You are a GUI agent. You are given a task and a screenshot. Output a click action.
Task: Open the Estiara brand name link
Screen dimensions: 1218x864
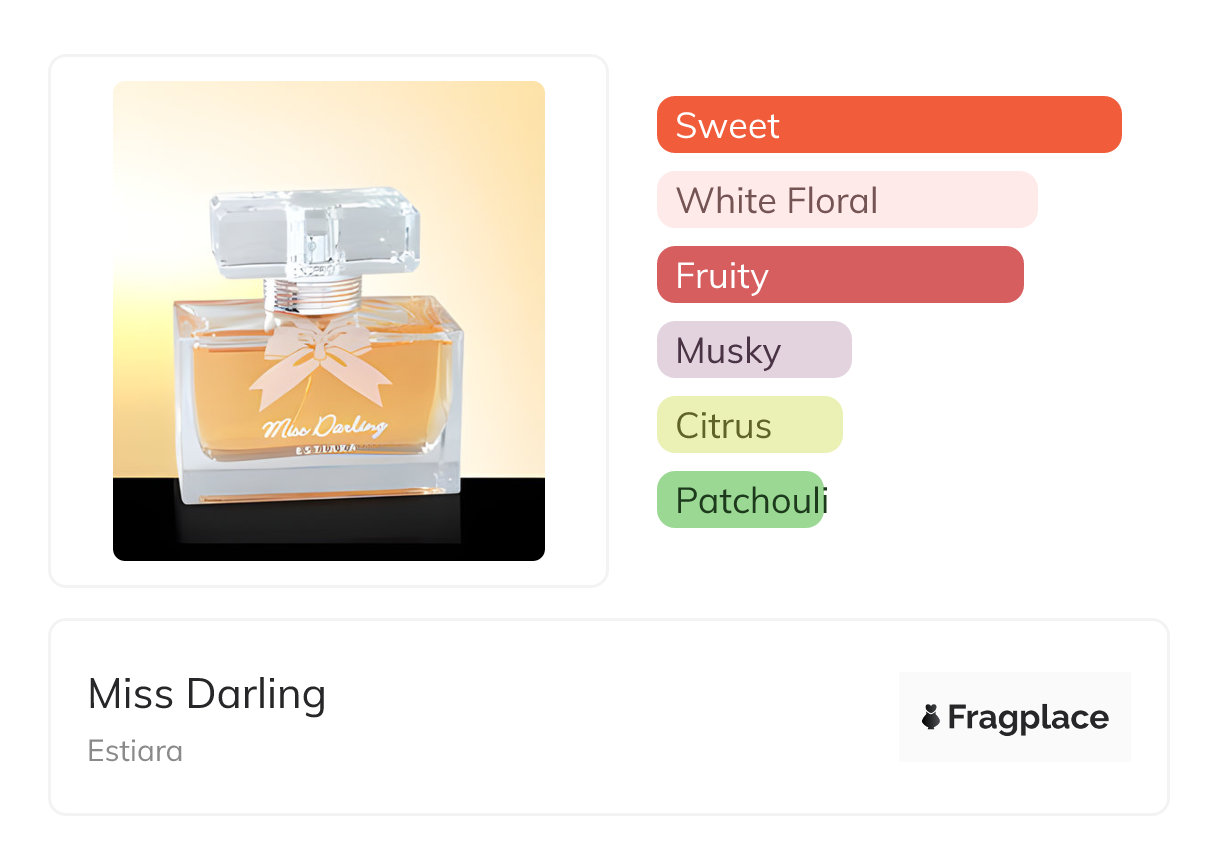click(135, 751)
